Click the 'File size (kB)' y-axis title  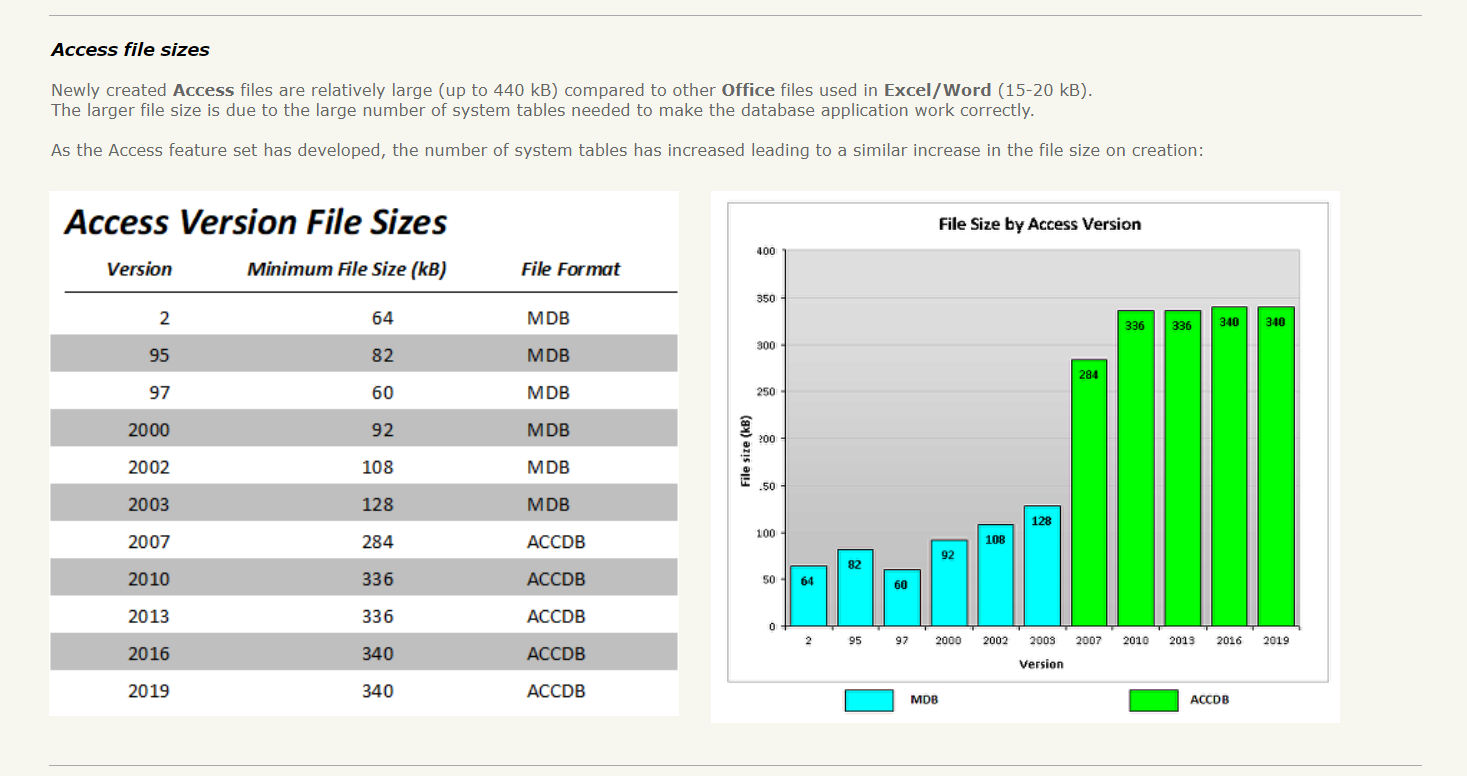coord(745,450)
